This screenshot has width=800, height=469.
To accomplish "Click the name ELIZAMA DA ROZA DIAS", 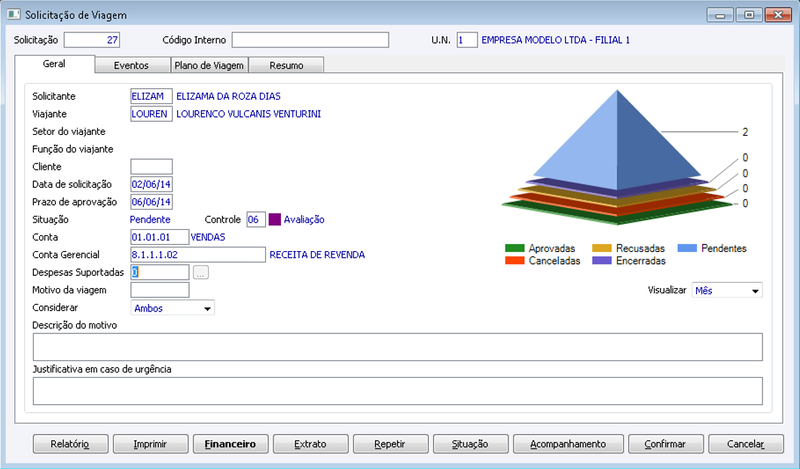I will (228, 96).
